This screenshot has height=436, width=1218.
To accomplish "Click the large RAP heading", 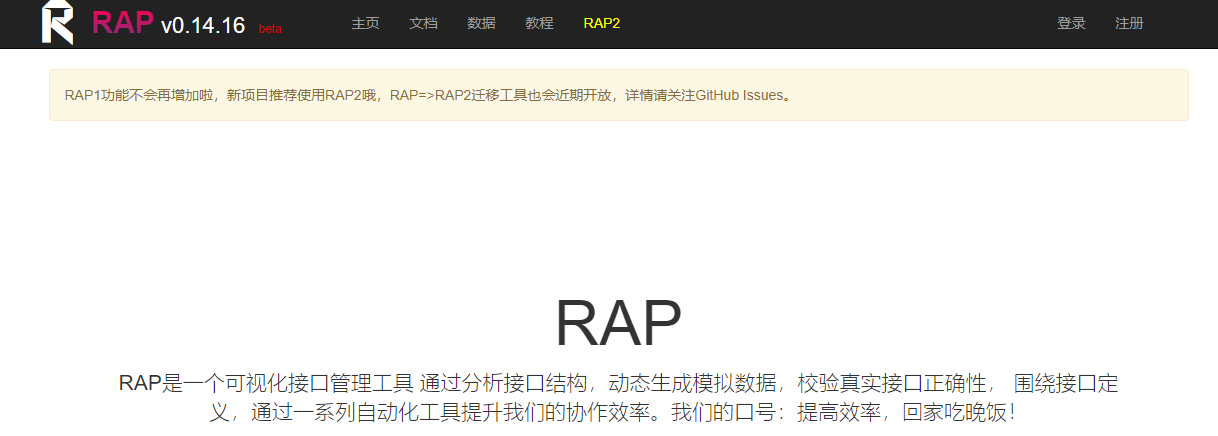I will coord(618,324).
